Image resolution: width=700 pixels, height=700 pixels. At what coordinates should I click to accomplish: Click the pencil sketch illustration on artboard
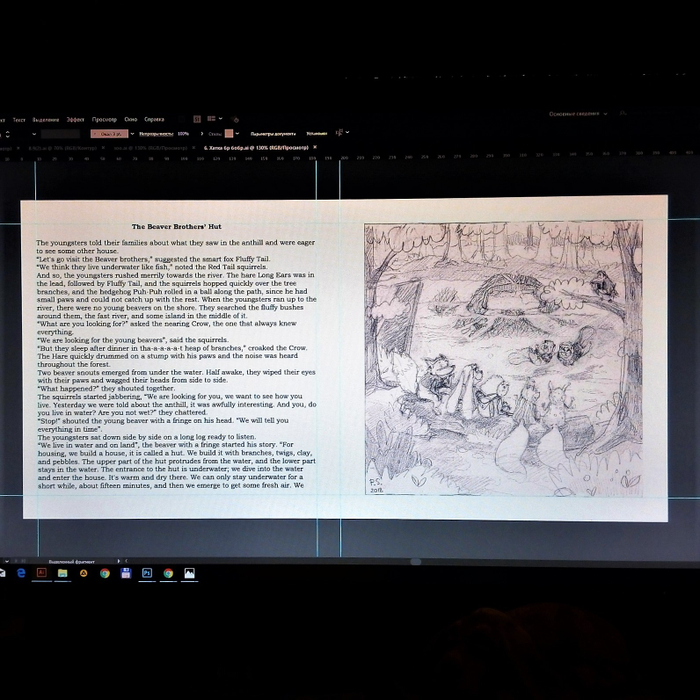pos(504,358)
